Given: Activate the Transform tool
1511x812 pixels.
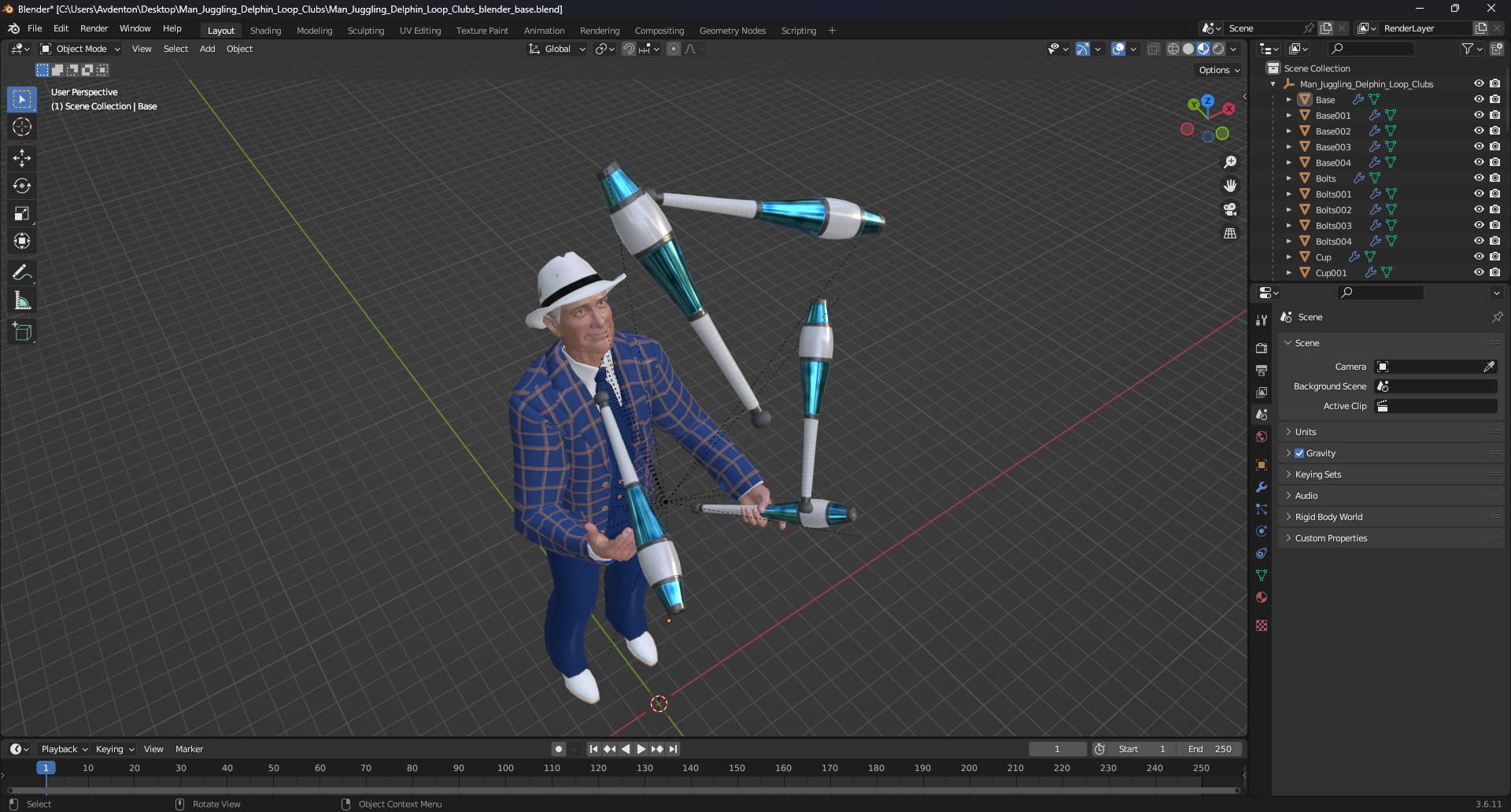Looking at the screenshot, I should tap(22, 241).
